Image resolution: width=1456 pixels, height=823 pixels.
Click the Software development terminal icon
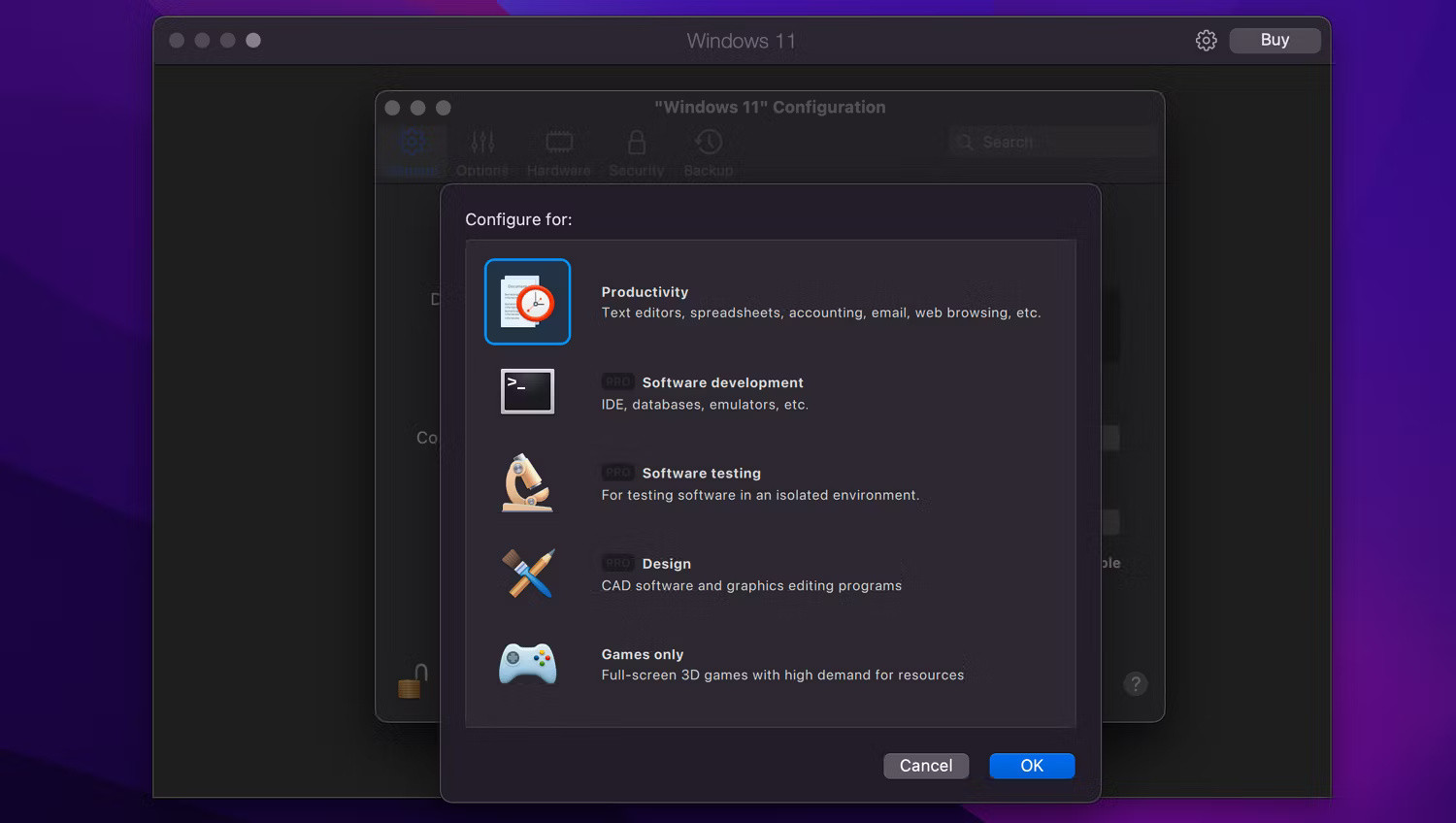tap(527, 392)
